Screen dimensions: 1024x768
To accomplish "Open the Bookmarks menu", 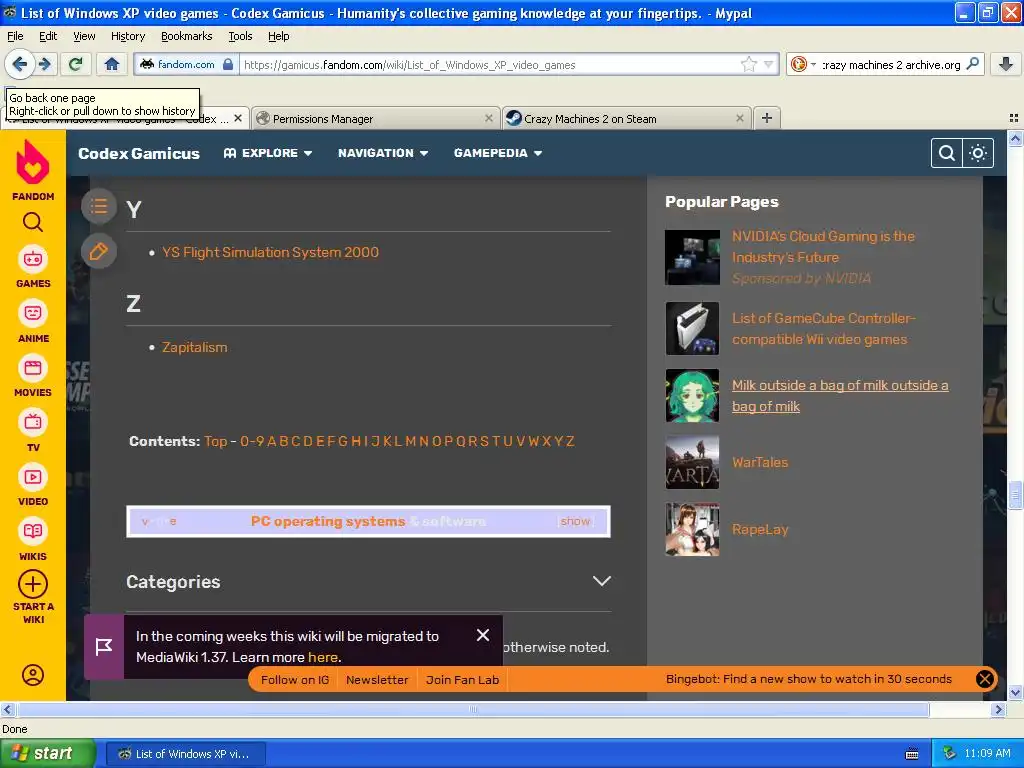I will pyautogui.click(x=187, y=36).
